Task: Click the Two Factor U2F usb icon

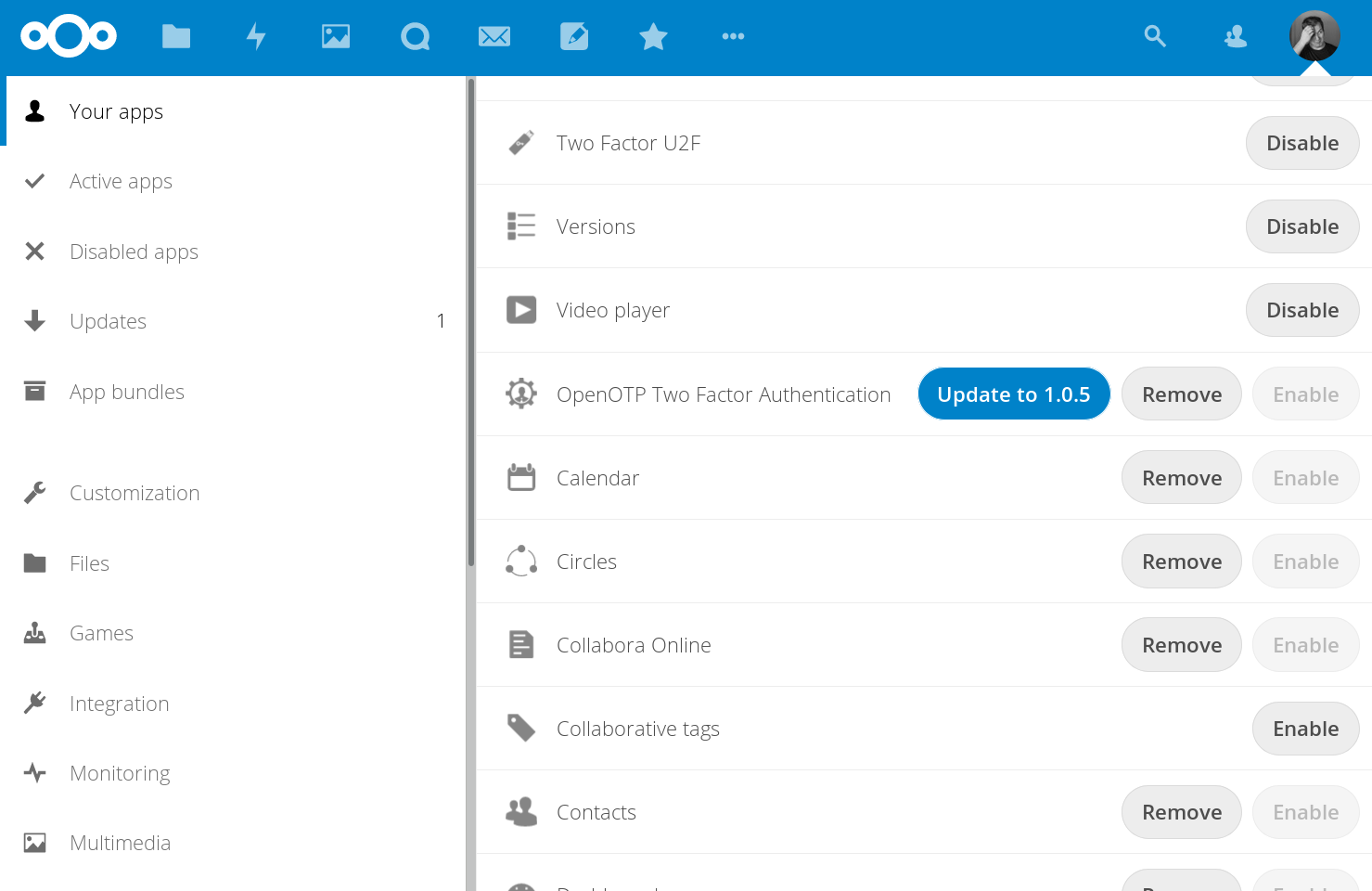Action: (x=521, y=143)
